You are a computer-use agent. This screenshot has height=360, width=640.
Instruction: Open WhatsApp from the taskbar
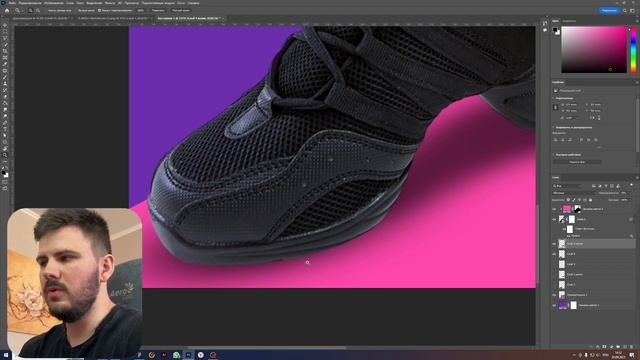point(176,355)
